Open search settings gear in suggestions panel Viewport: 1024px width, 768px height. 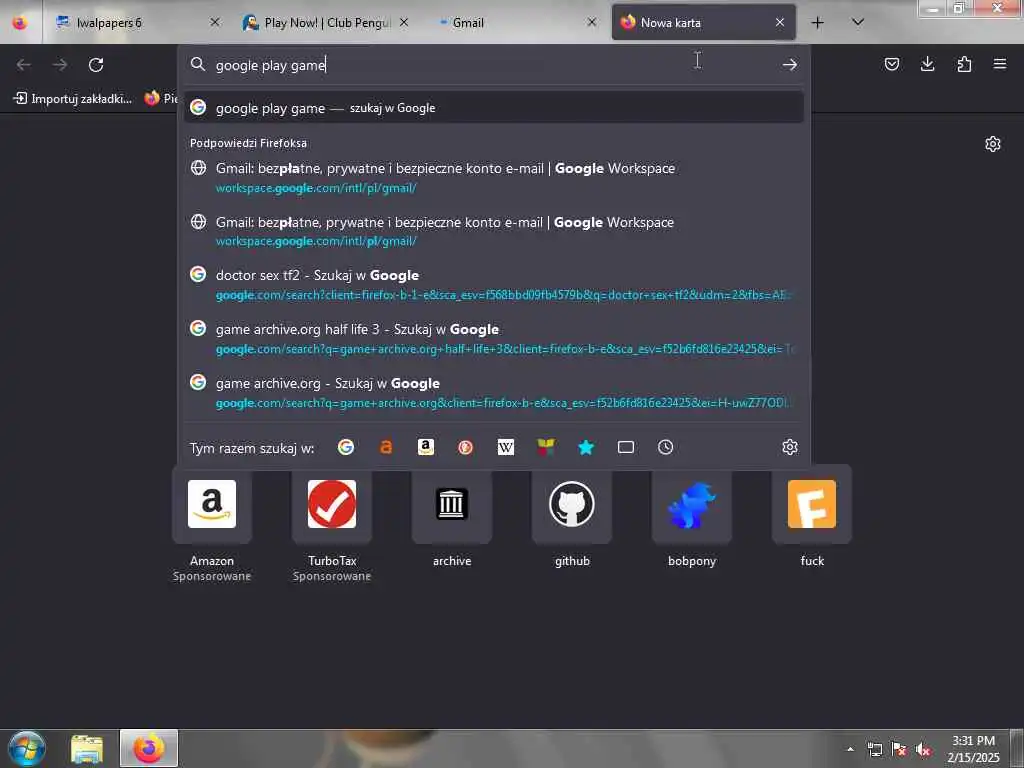(x=790, y=447)
